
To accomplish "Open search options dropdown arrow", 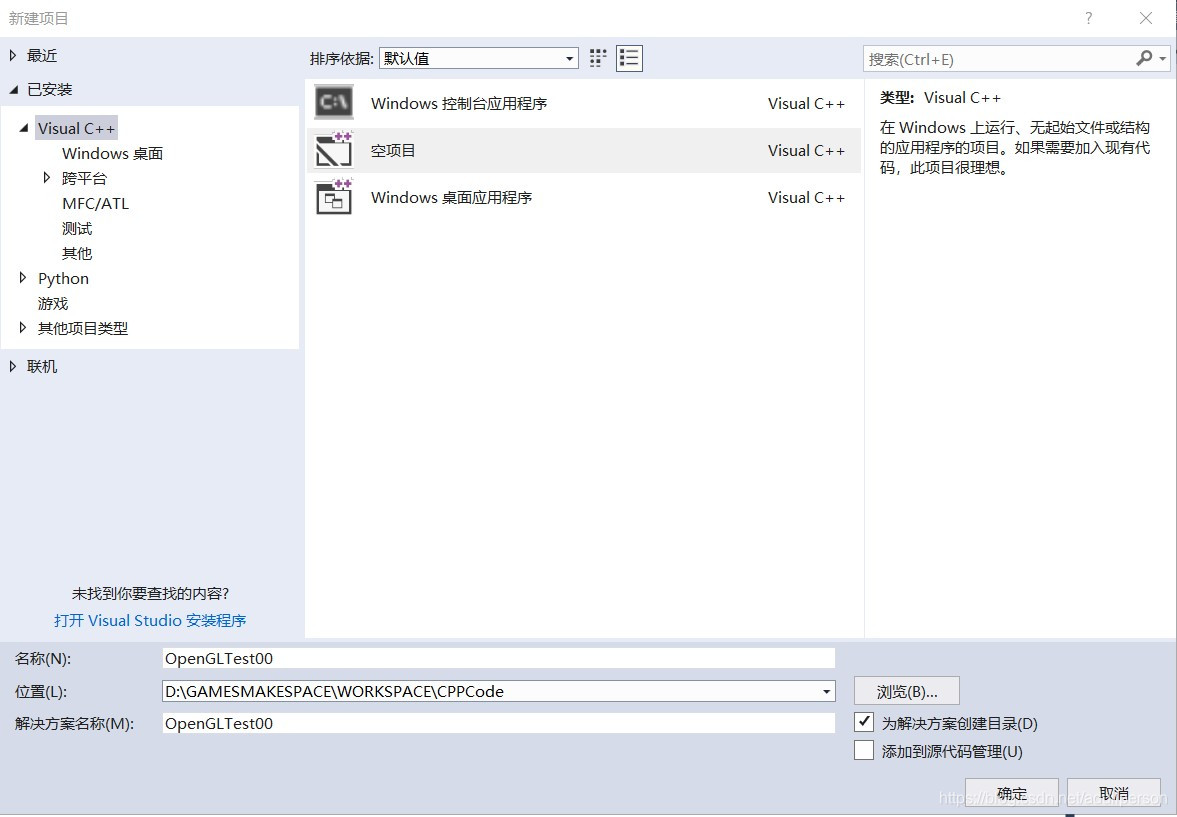I will (1163, 59).
